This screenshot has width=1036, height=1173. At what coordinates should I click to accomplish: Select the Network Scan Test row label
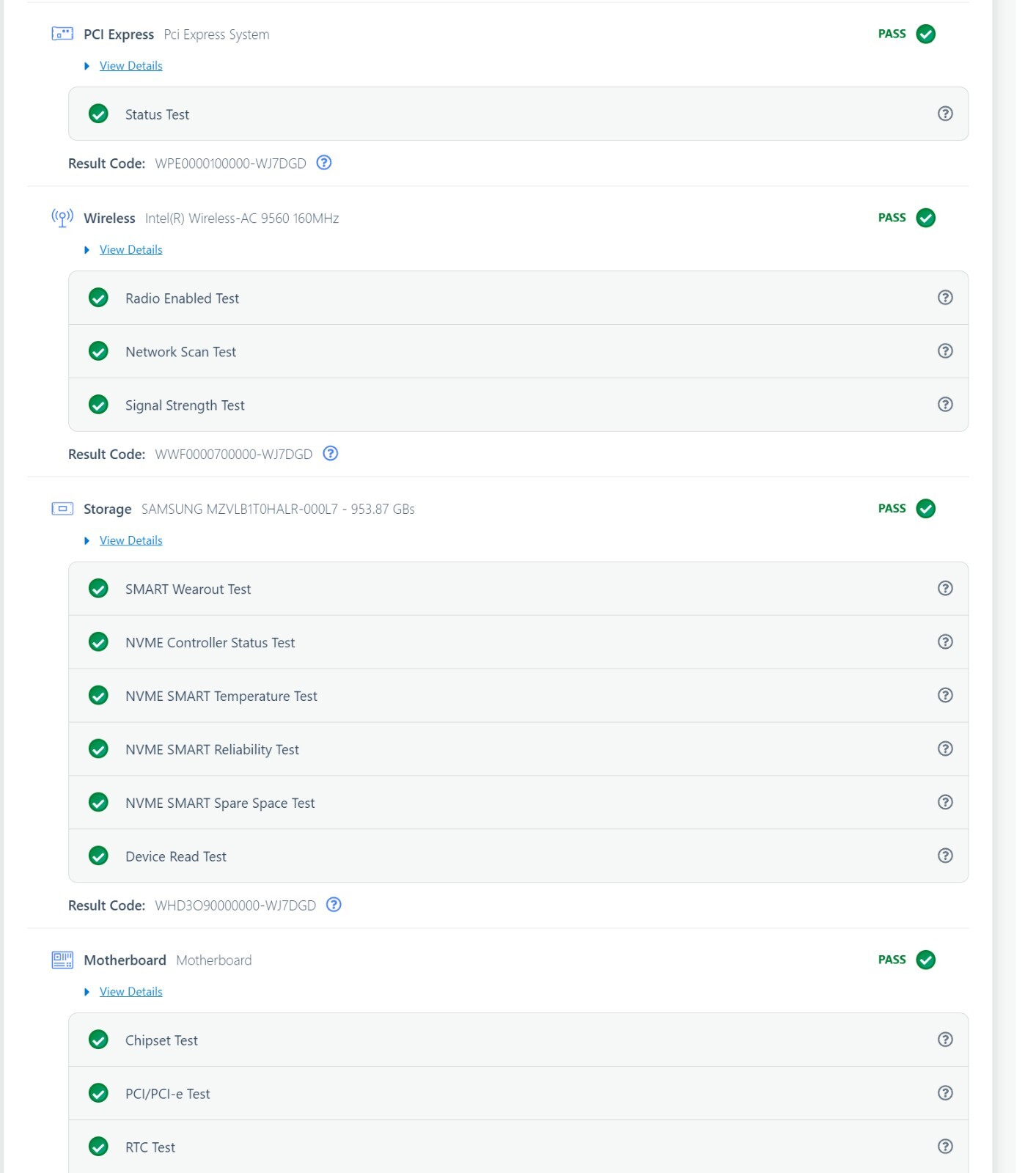coord(180,352)
